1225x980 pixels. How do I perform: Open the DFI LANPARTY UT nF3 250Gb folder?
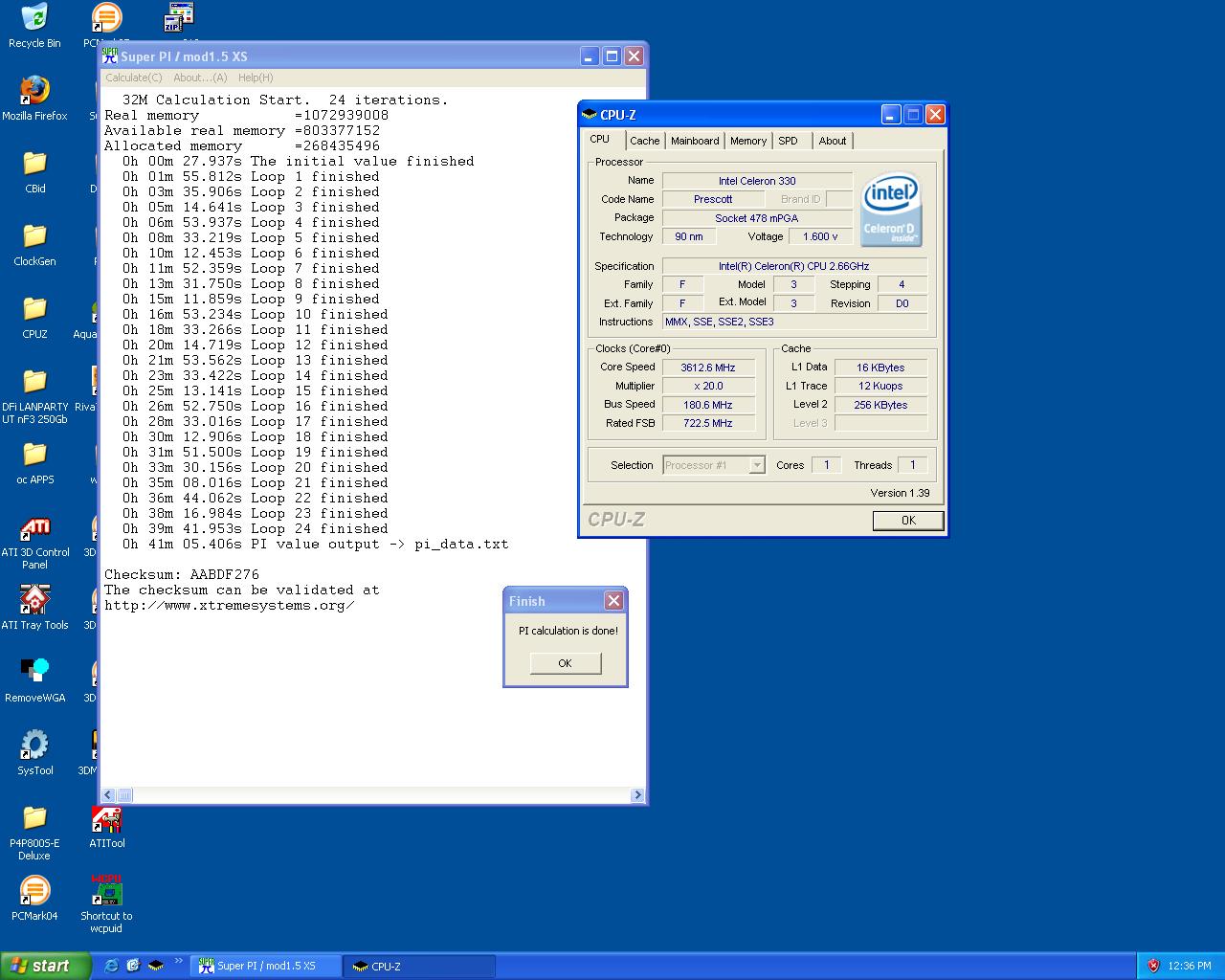(x=34, y=394)
